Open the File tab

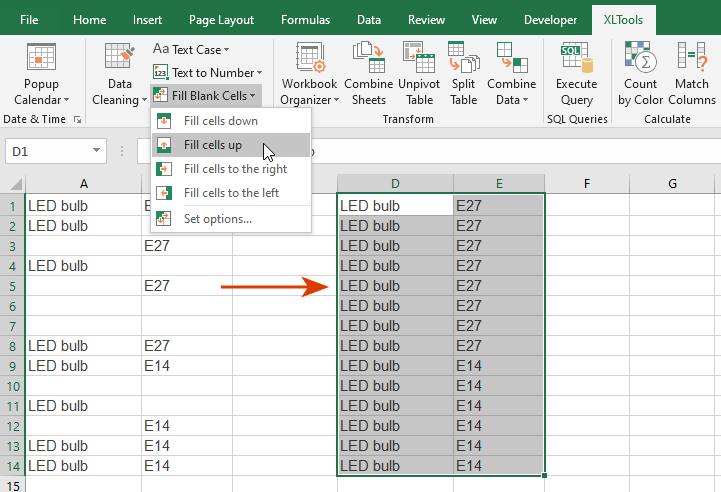(29, 20)
